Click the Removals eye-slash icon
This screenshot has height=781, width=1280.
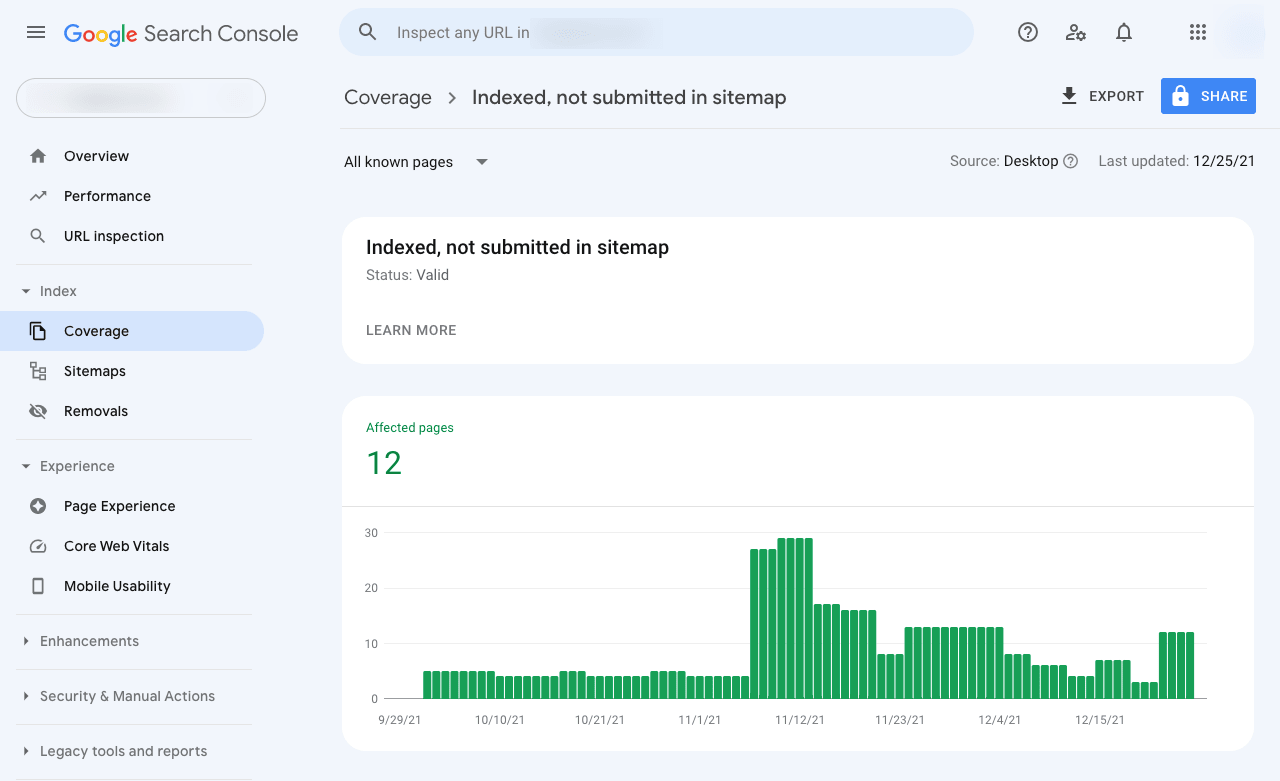click(x=38, y=411)
